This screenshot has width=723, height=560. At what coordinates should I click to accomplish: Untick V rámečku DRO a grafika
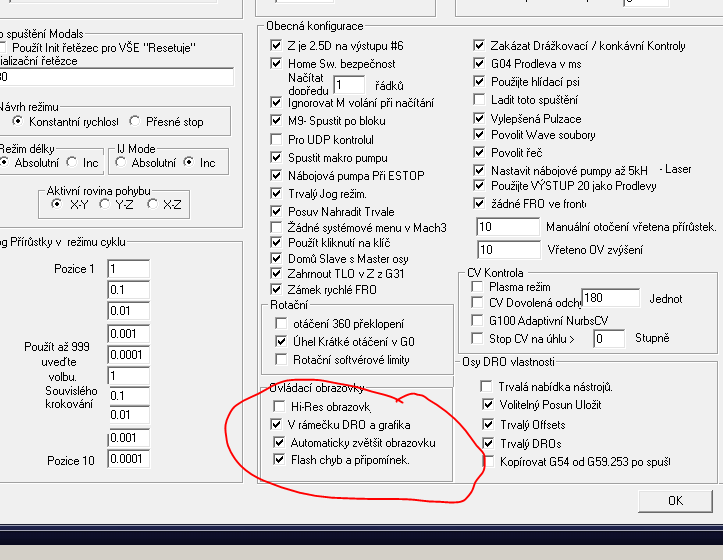point(280,424)
